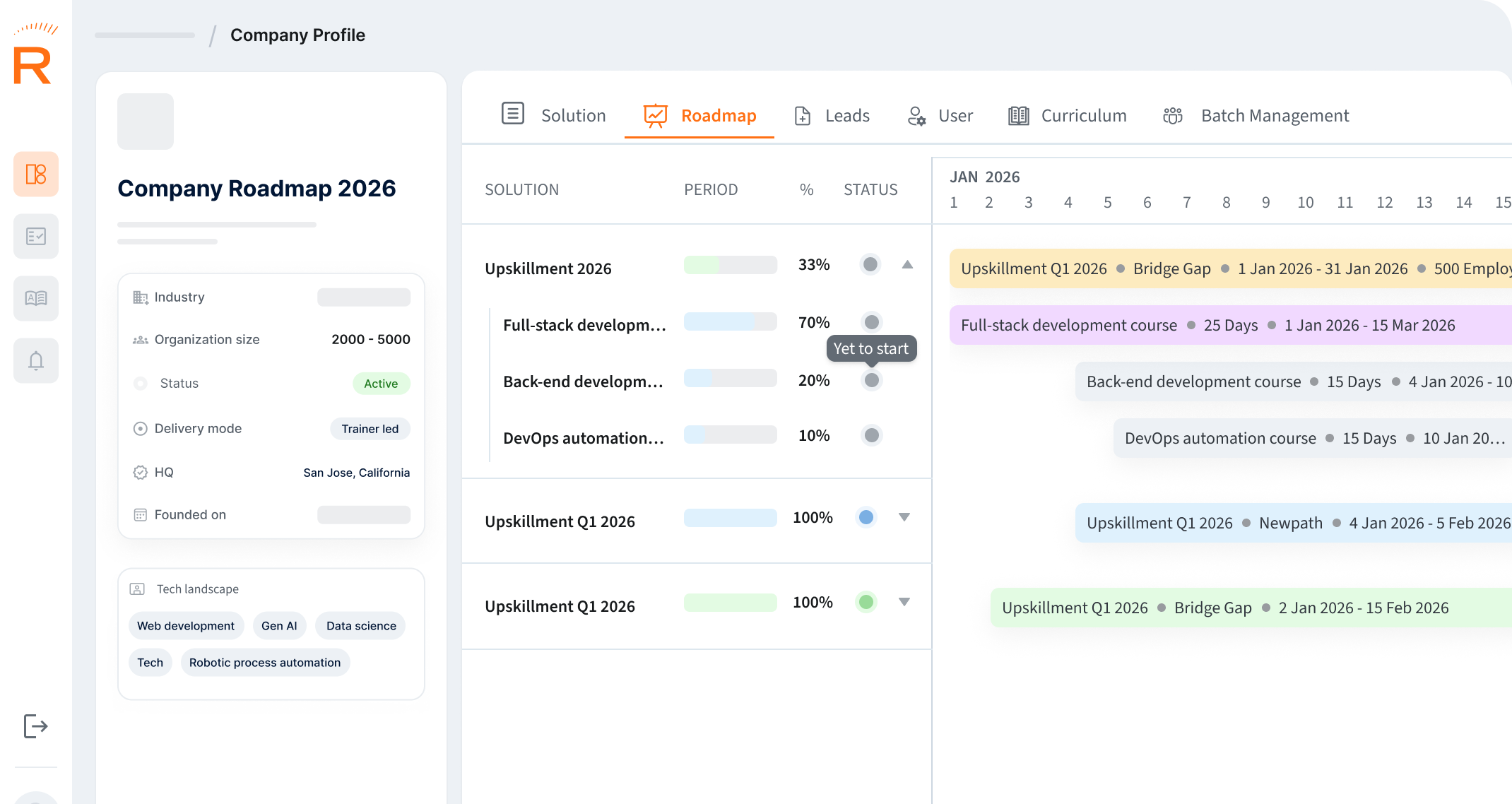Click blue status dot for Upskillment Q1
Screen dimensions: 1512x804
tap(866, 517)
